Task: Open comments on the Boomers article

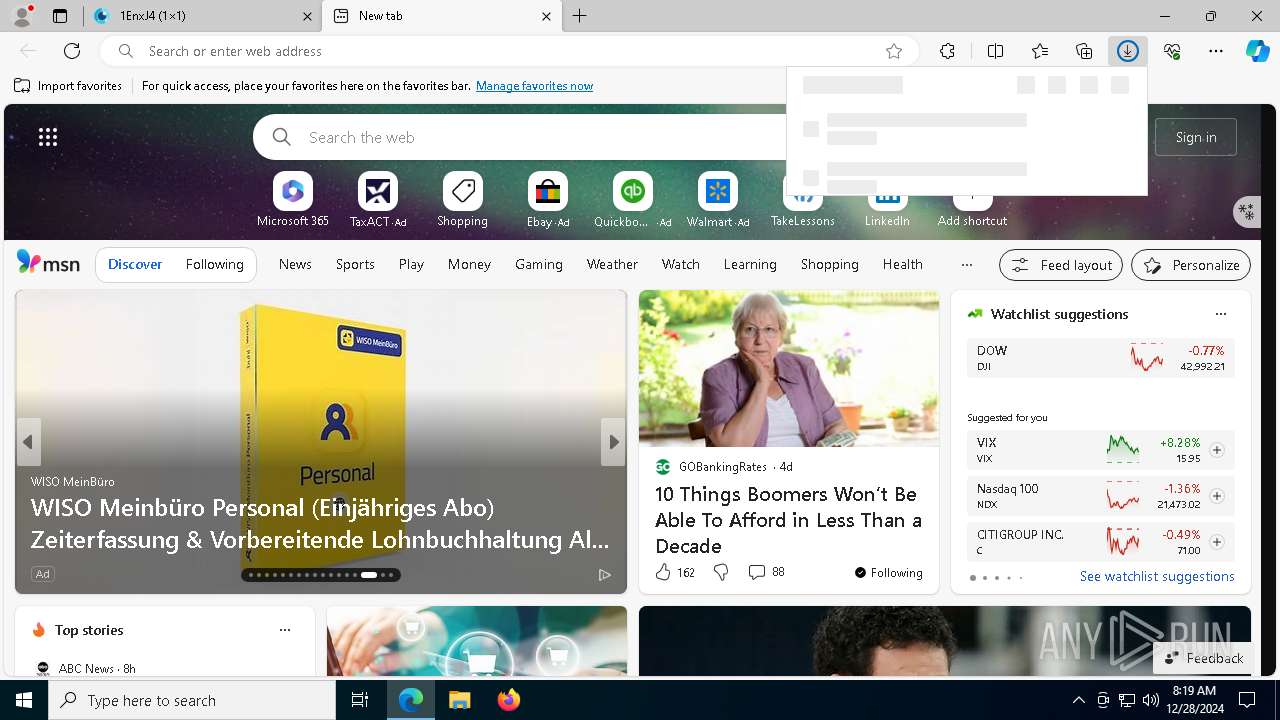Action: click(x=766, y=572)
